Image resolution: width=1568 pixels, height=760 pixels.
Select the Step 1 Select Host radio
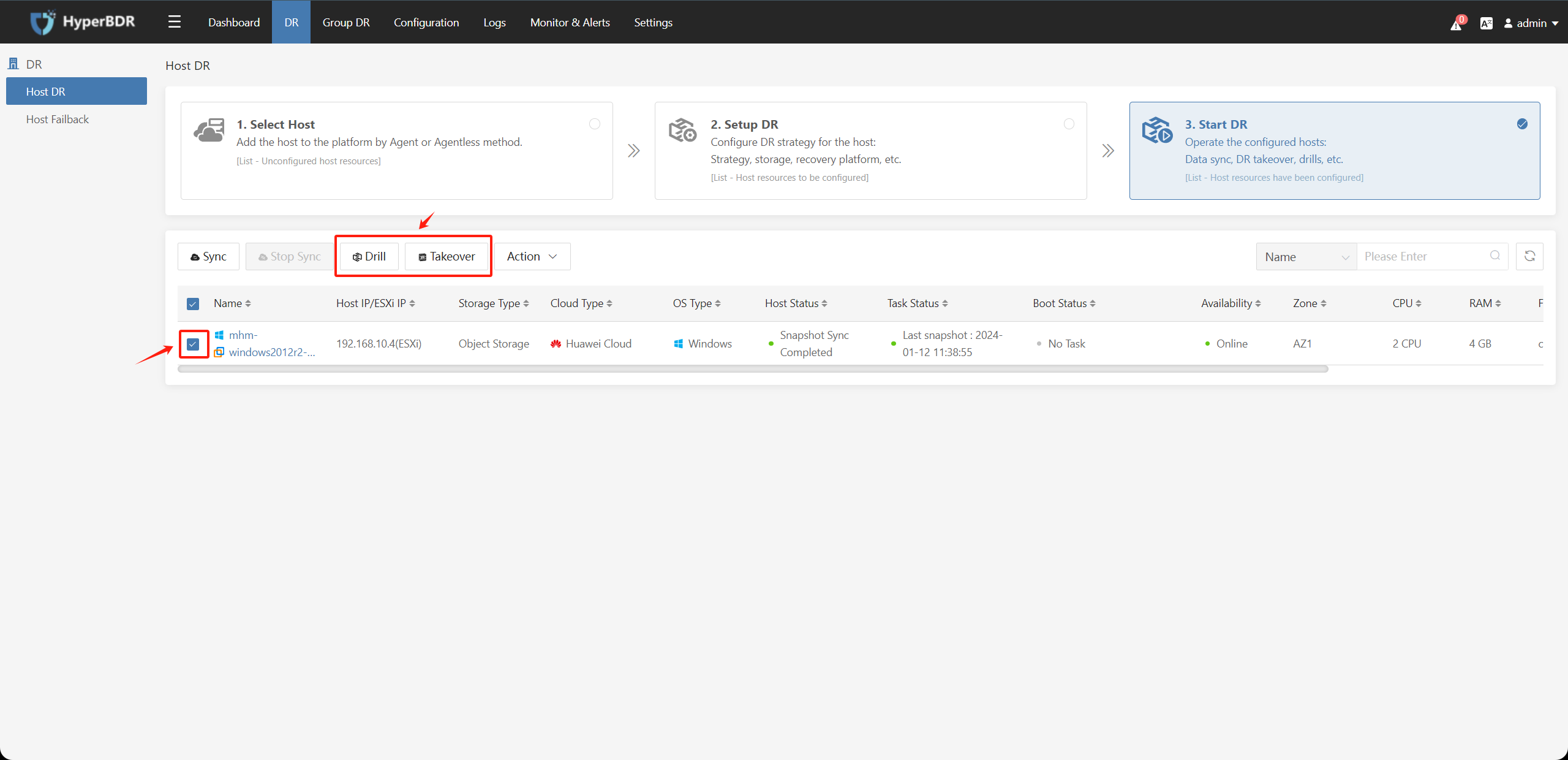click(595, 124)
